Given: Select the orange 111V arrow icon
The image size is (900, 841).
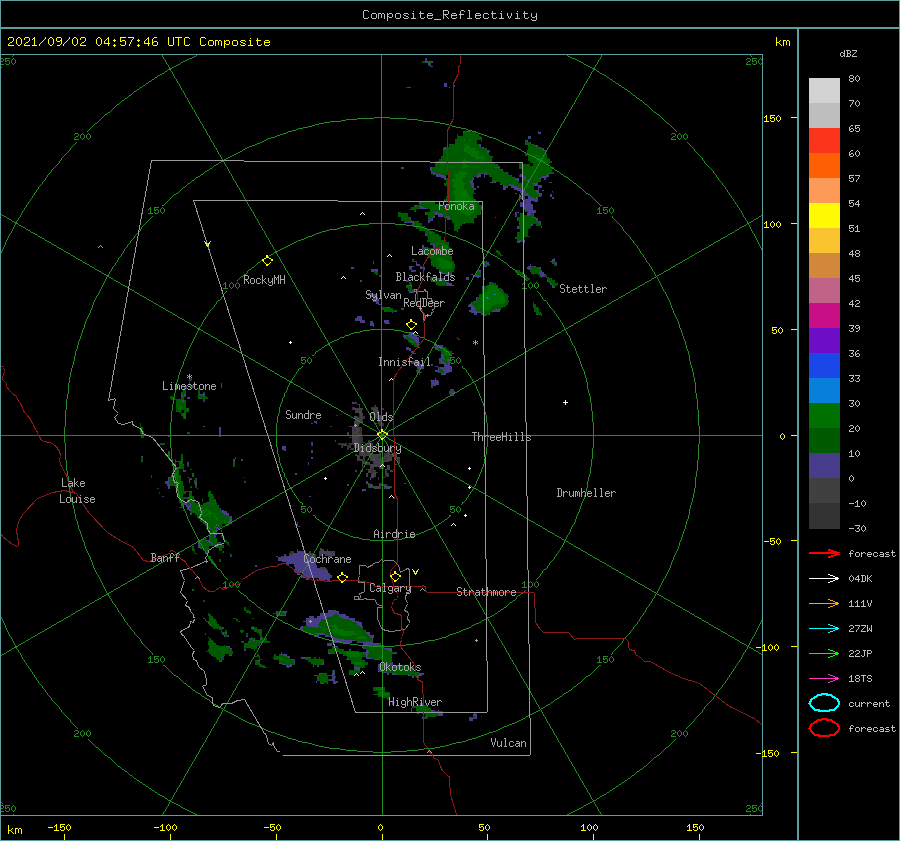Looking at the screenshot, I should click(x=824, y=603).
